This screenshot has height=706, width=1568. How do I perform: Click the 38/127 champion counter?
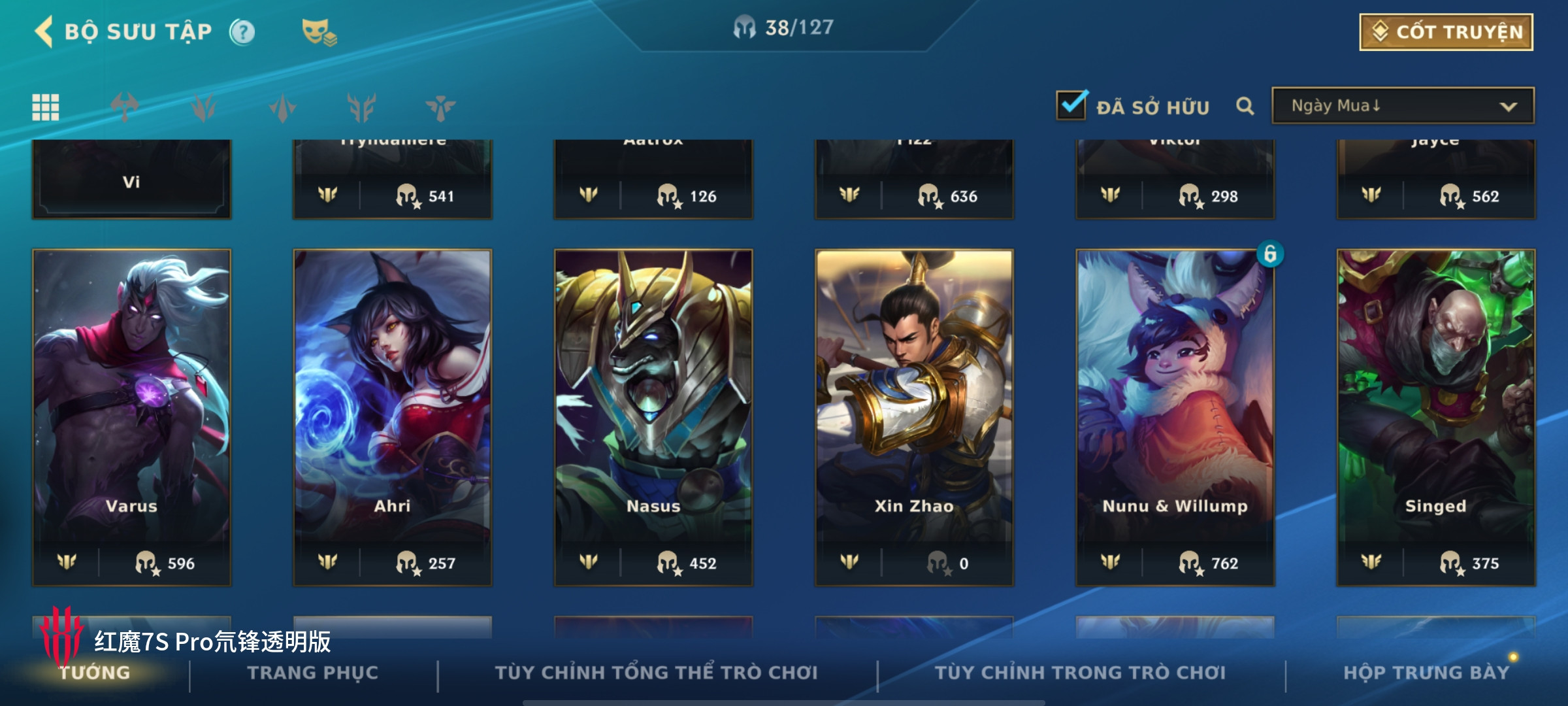point(784,27)
